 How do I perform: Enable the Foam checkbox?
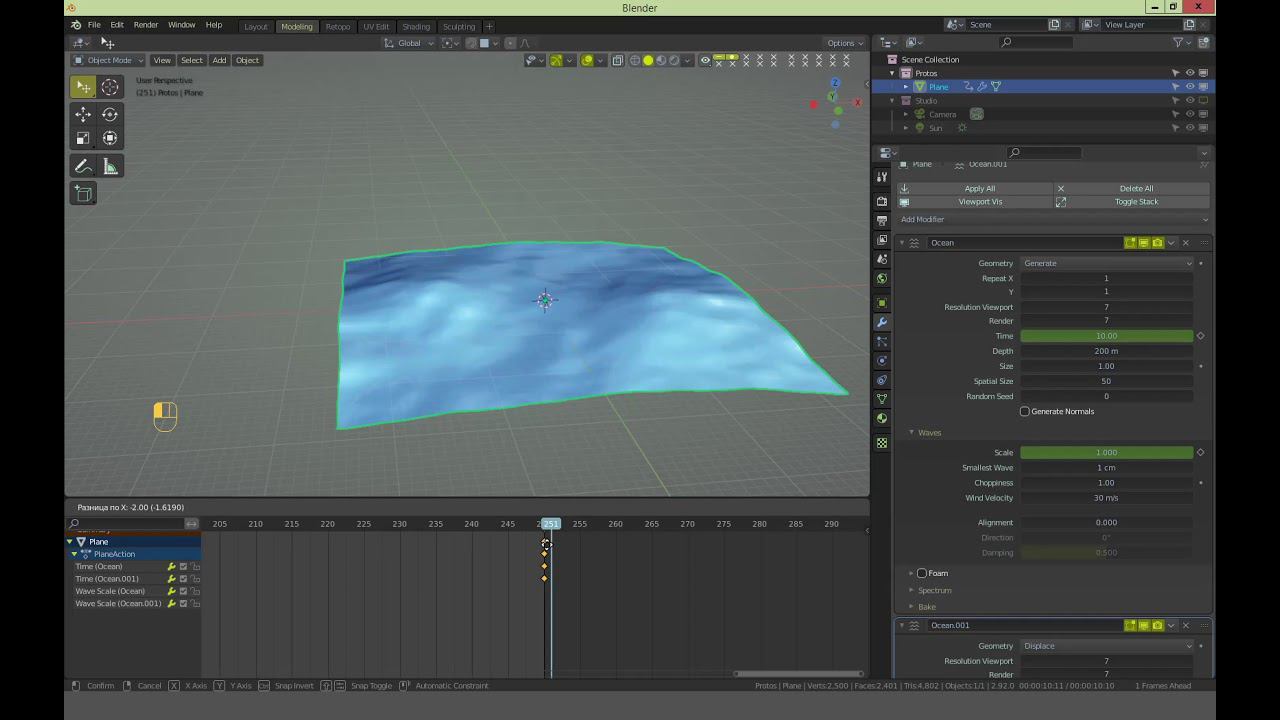(x=922, y=573)
